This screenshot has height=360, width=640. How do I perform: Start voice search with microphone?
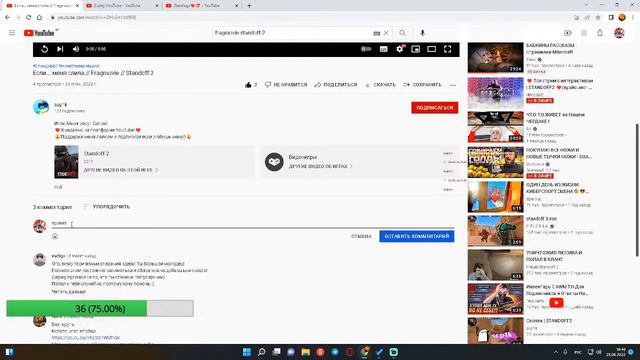(422, 33)
